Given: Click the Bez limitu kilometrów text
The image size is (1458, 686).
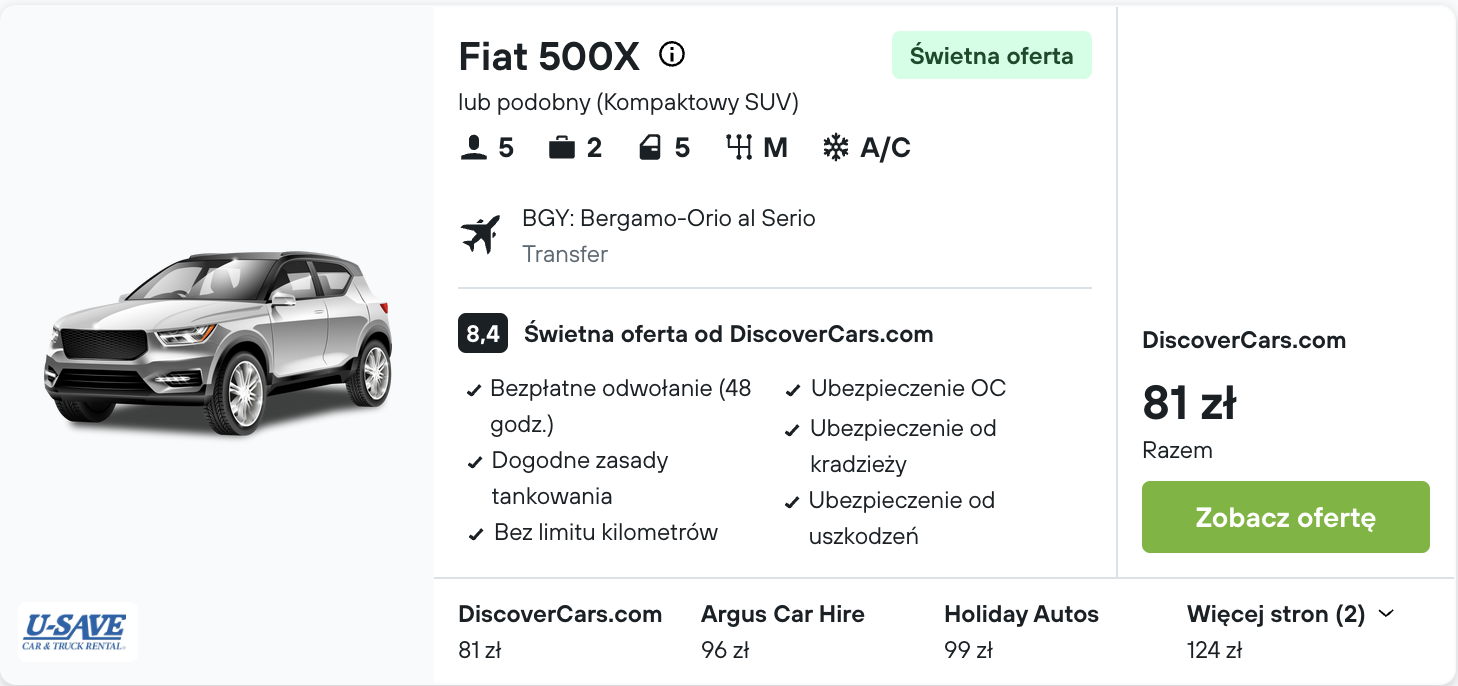Looking at the screenshot, I should (606, 532).
